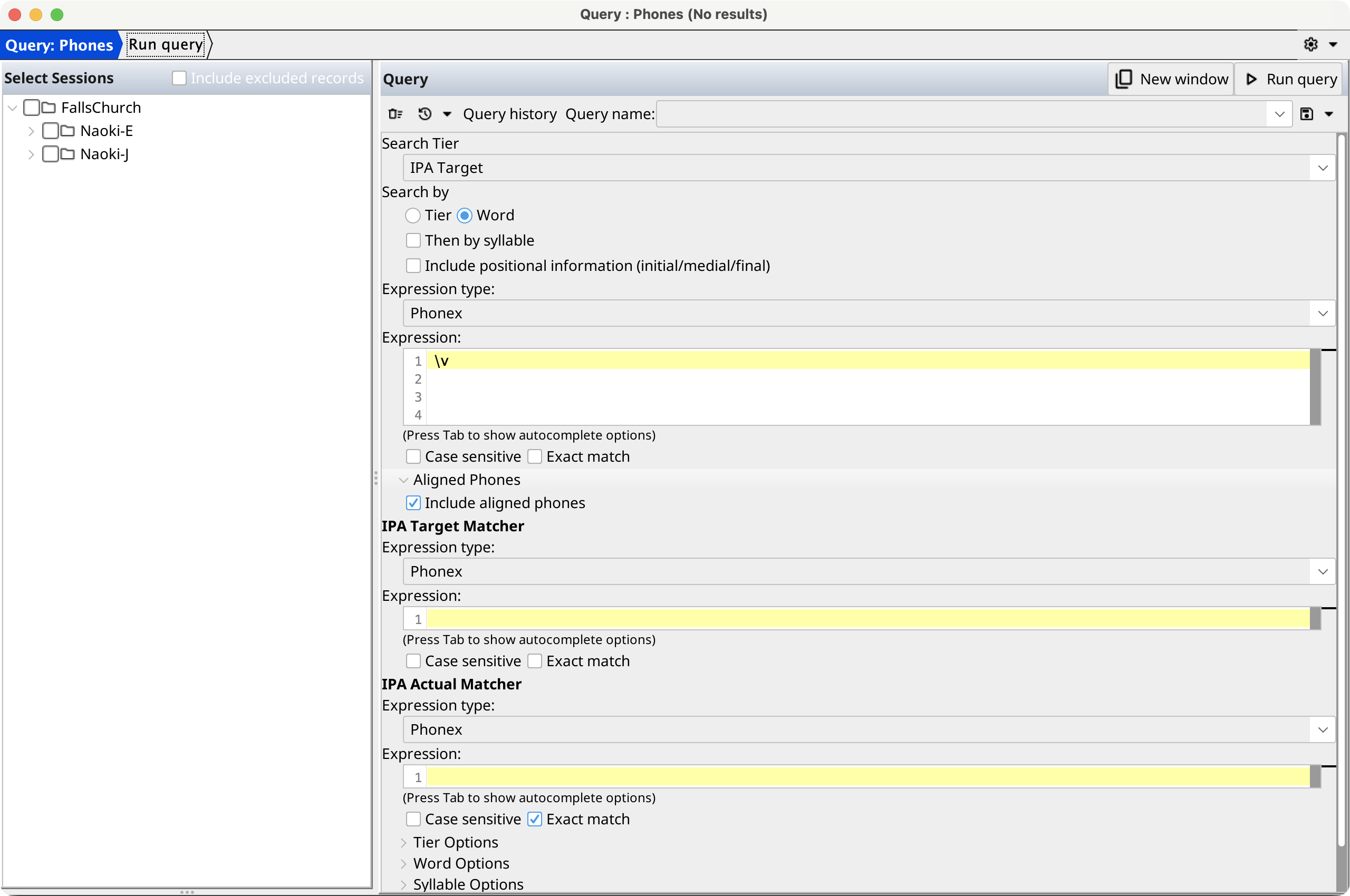The width and height of the screenshot is (1350, 896).
Task: Expand the Word Options section
Action: click(403, 863)
